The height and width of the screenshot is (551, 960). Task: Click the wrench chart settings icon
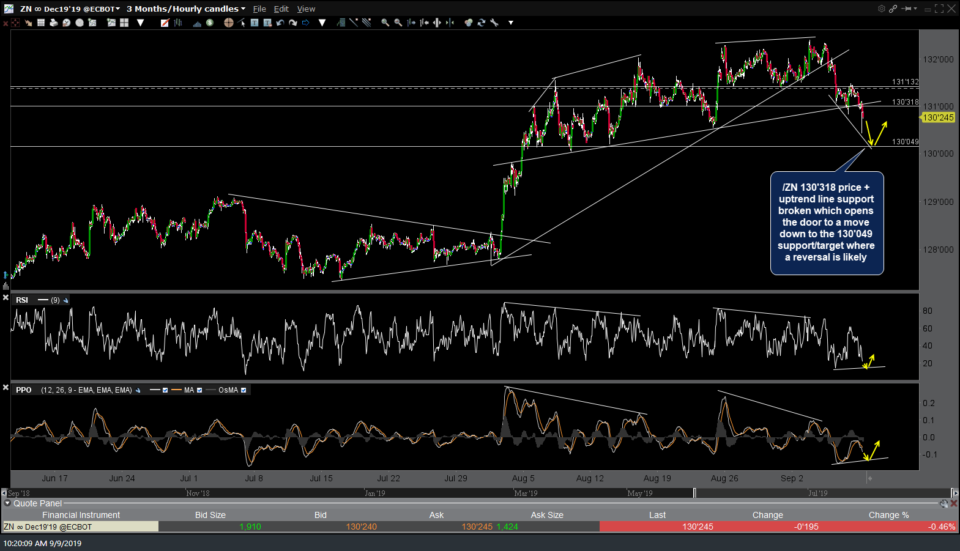493,21
